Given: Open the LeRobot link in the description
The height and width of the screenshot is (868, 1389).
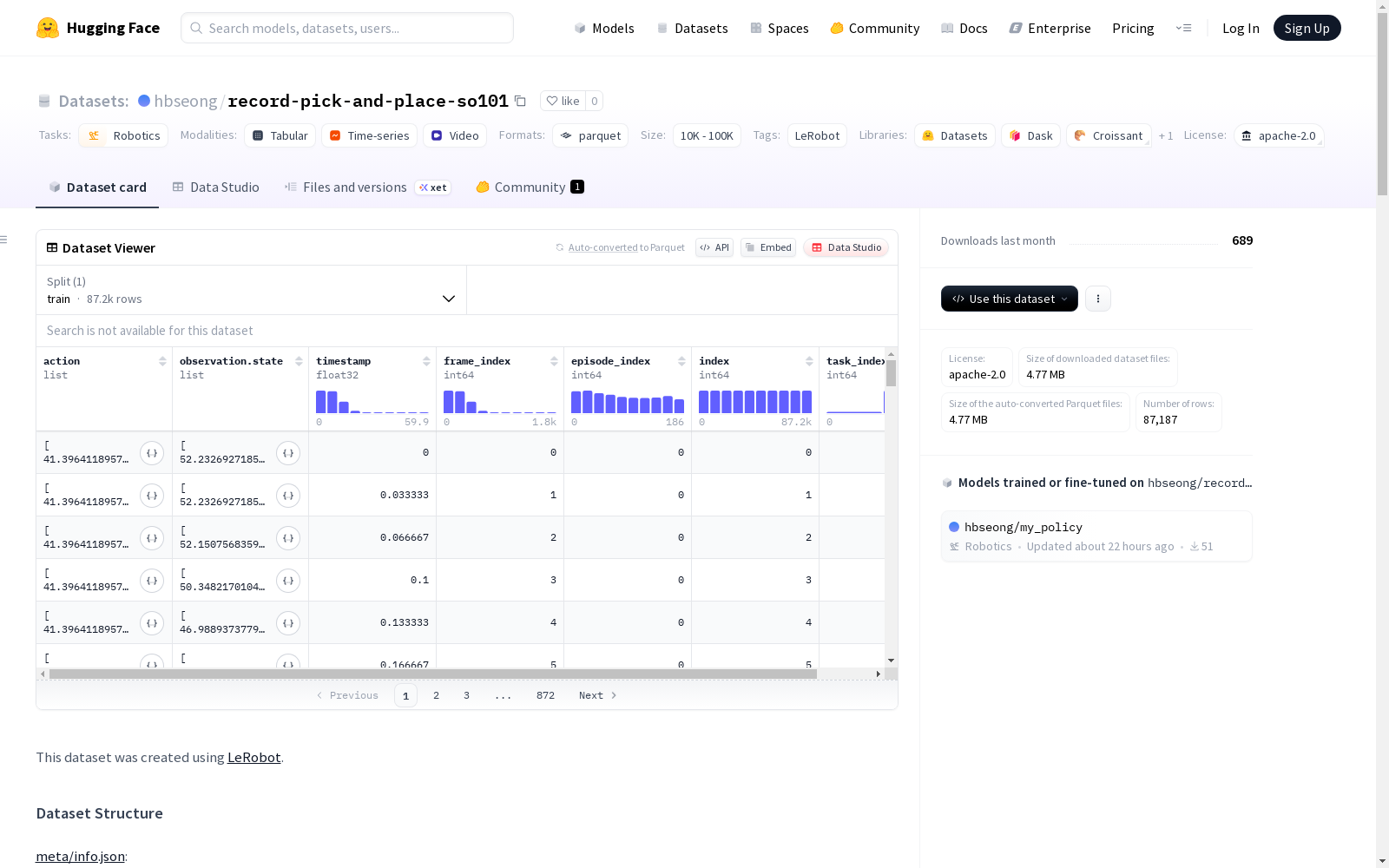Looking at the screenshot, I should [253, 757].
